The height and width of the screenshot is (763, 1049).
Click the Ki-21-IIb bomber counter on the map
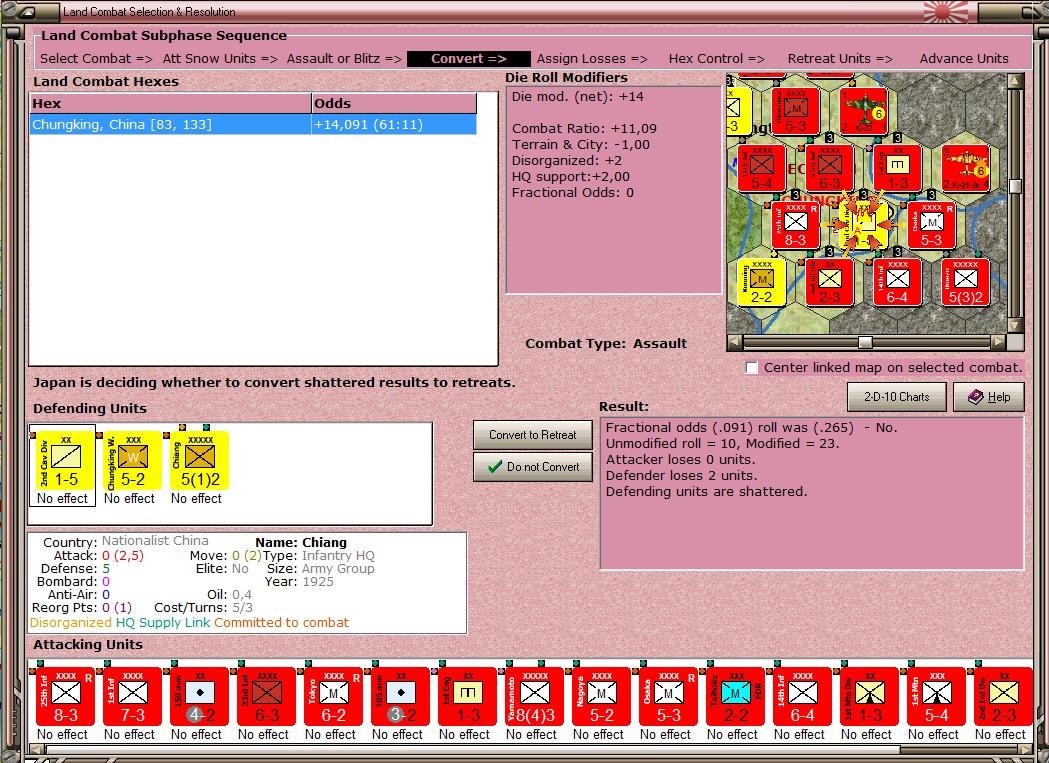coord(965,169)
